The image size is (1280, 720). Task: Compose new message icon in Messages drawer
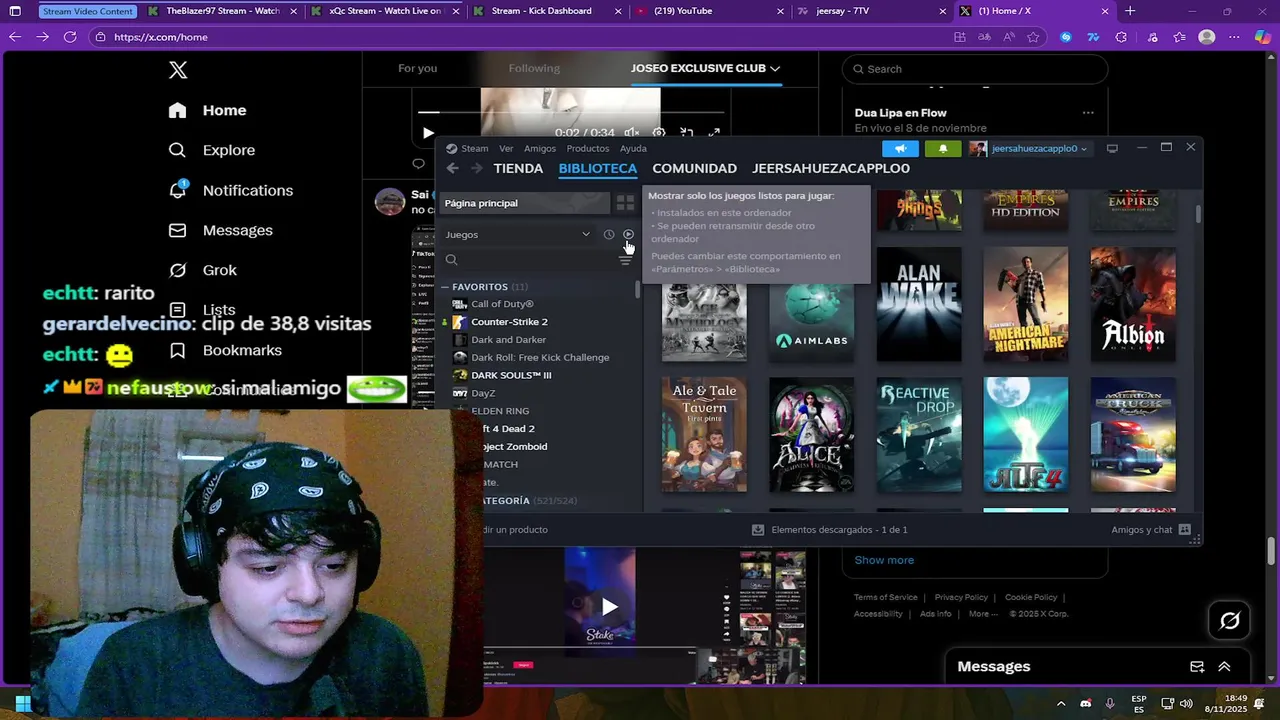(x=1196, y=667)
